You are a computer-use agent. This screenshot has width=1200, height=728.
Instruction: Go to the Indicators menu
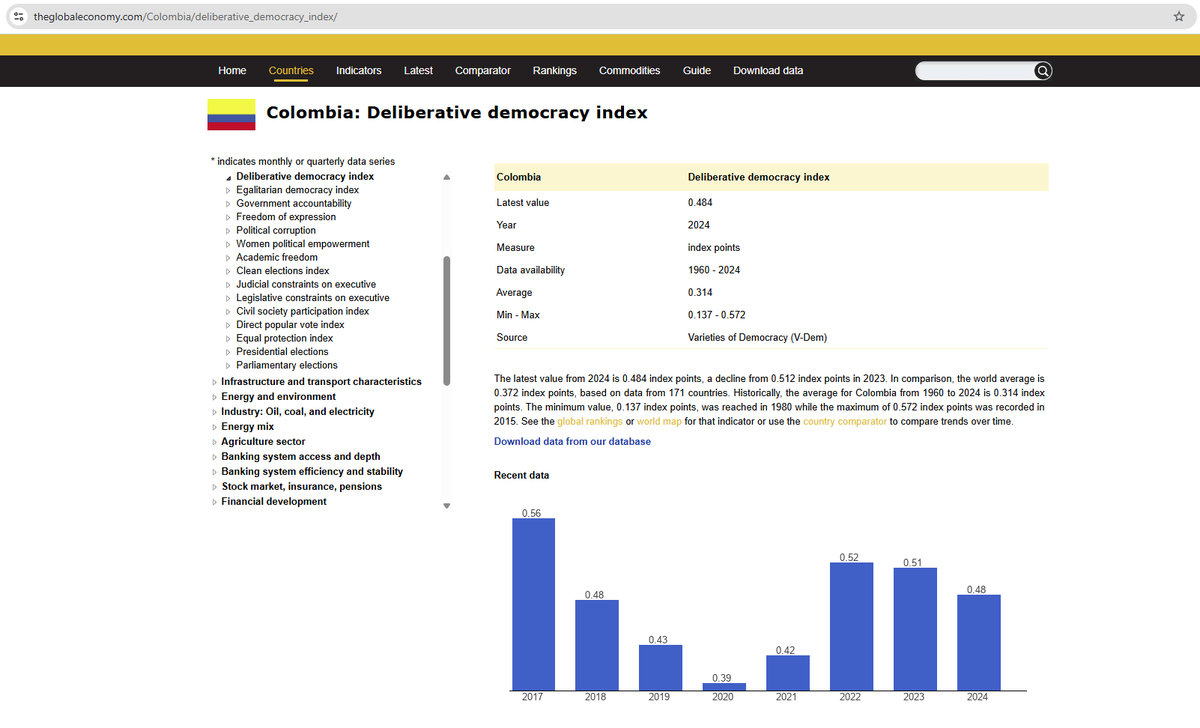[359, 70]
